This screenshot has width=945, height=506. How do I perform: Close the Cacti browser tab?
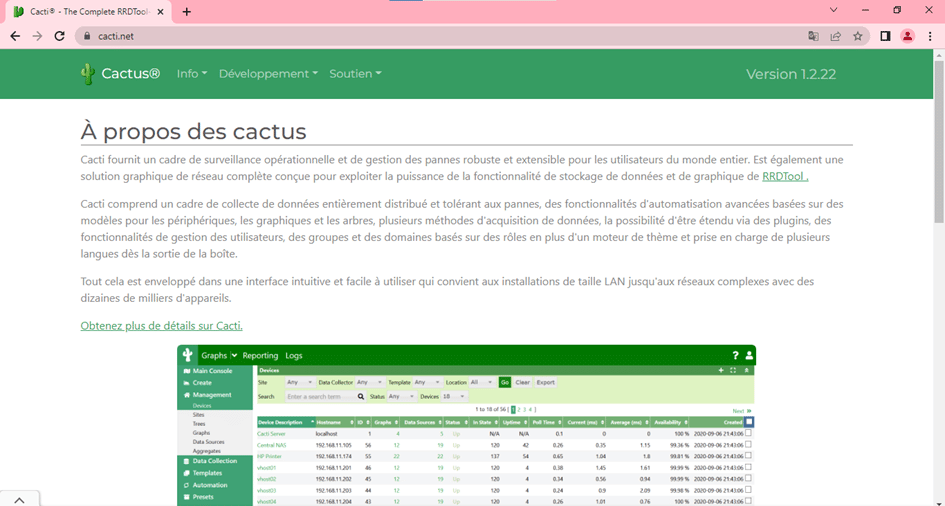click(161, 11)
